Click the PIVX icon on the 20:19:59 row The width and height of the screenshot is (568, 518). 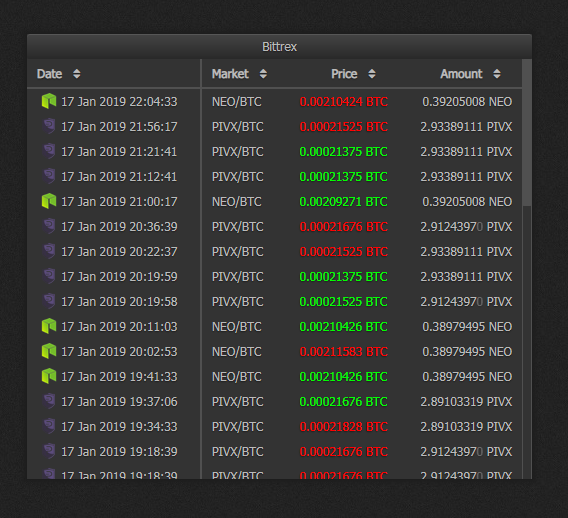49,276
